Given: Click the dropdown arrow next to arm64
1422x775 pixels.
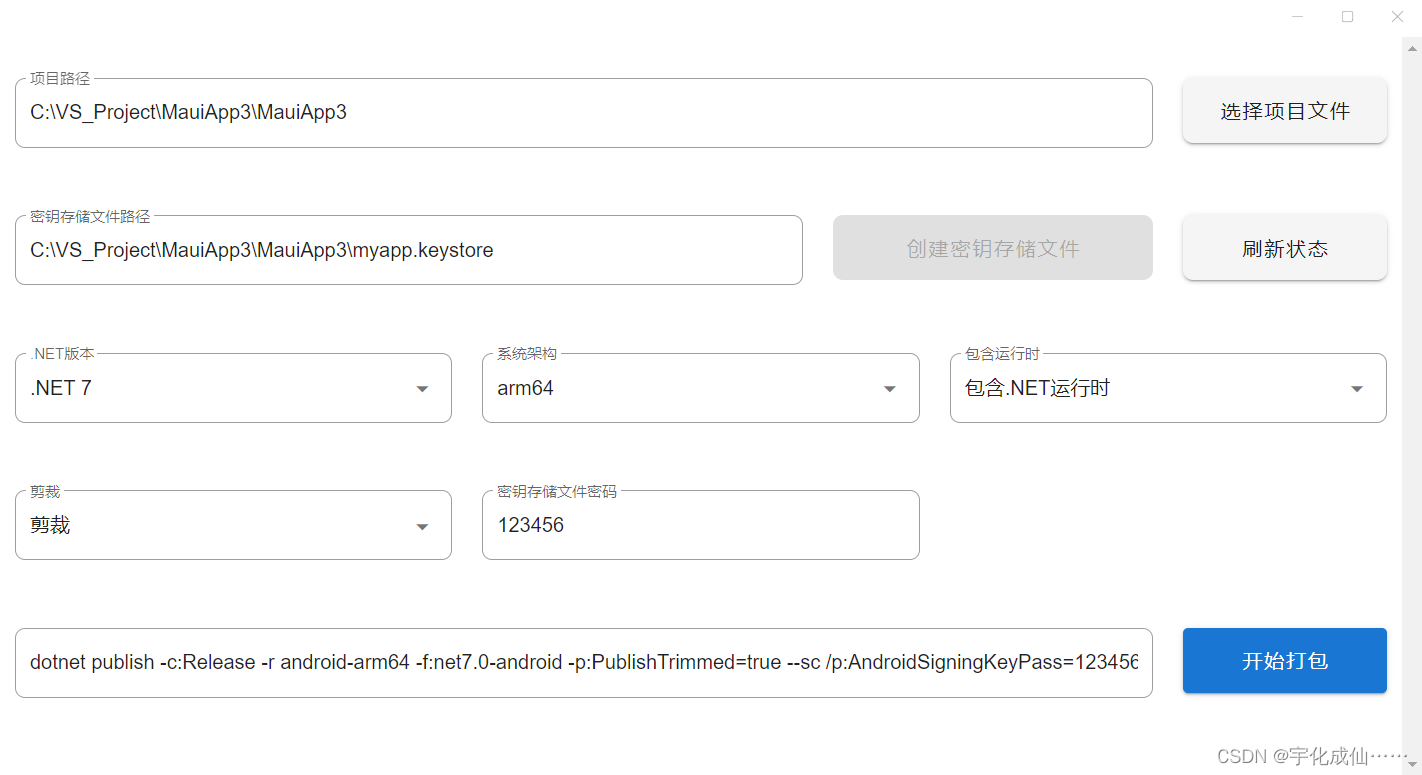Looking at the screenshot, I should pyautogui.click(x=889, y=389).
